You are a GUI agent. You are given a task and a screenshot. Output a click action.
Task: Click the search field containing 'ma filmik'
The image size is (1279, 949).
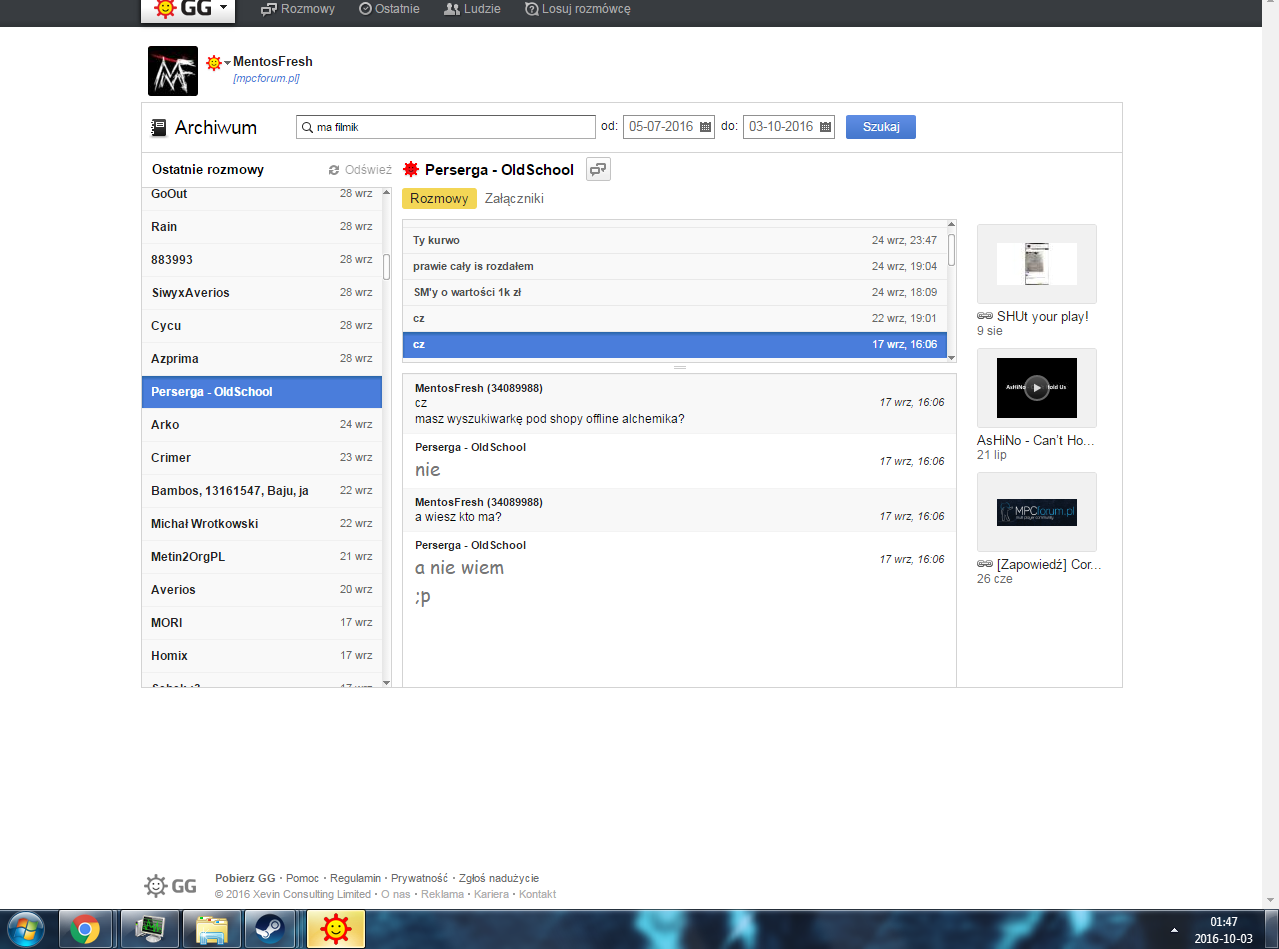coord(446,127)
